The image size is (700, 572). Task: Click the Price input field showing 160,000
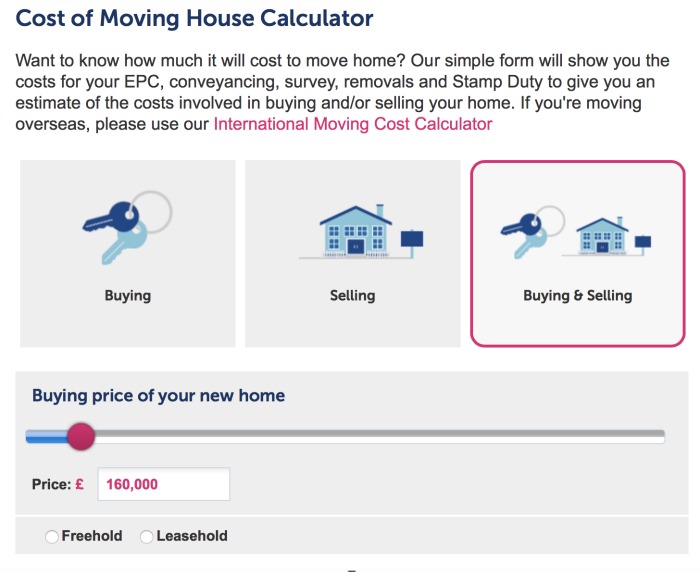coord(164,484)
